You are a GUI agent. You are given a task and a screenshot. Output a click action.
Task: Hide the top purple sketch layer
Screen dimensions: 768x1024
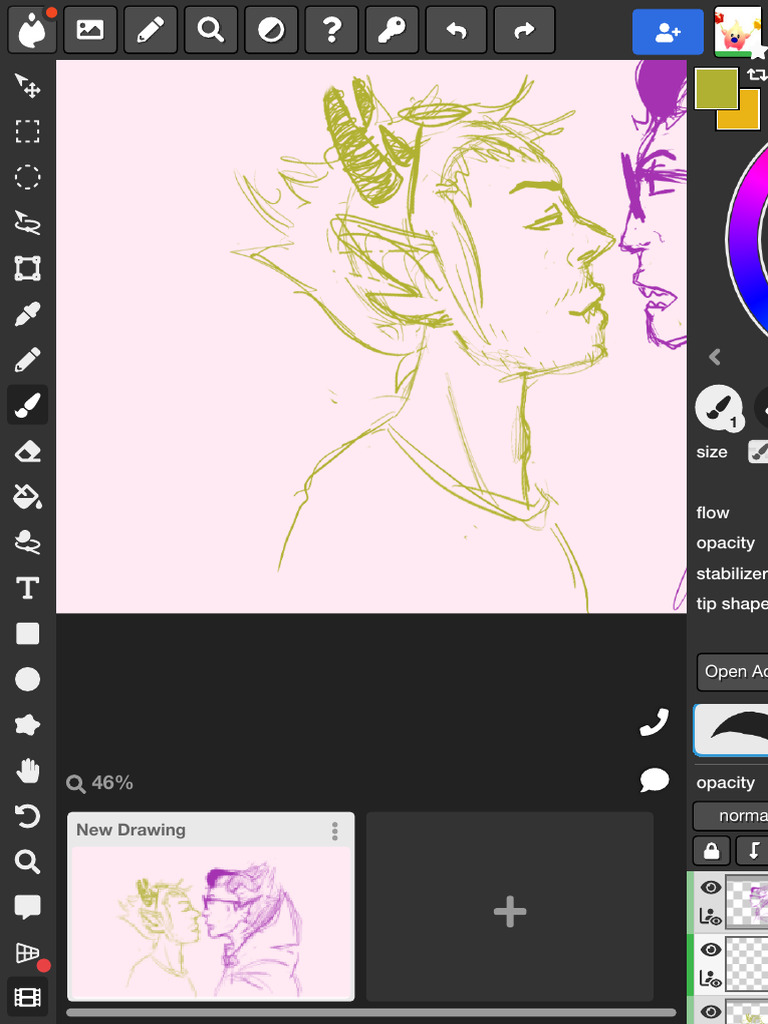click(710, 887)
